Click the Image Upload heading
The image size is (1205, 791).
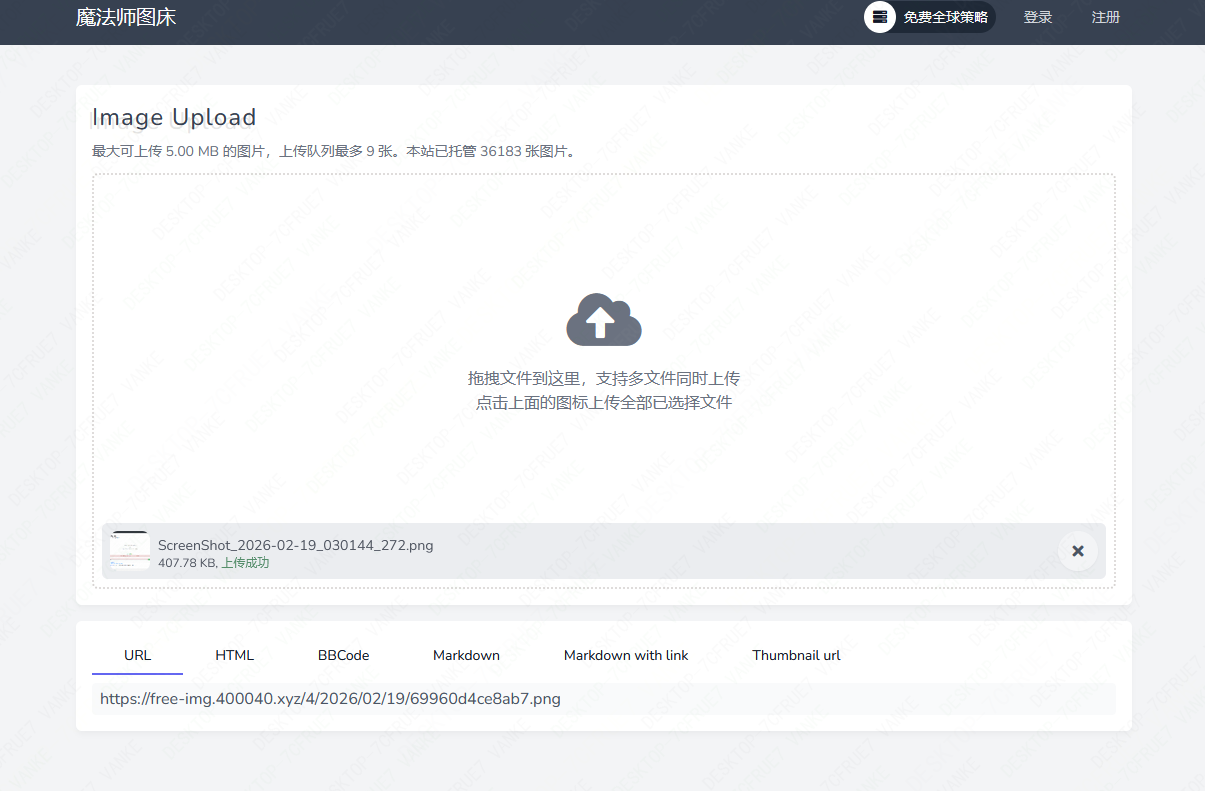[x=174, y=117]
